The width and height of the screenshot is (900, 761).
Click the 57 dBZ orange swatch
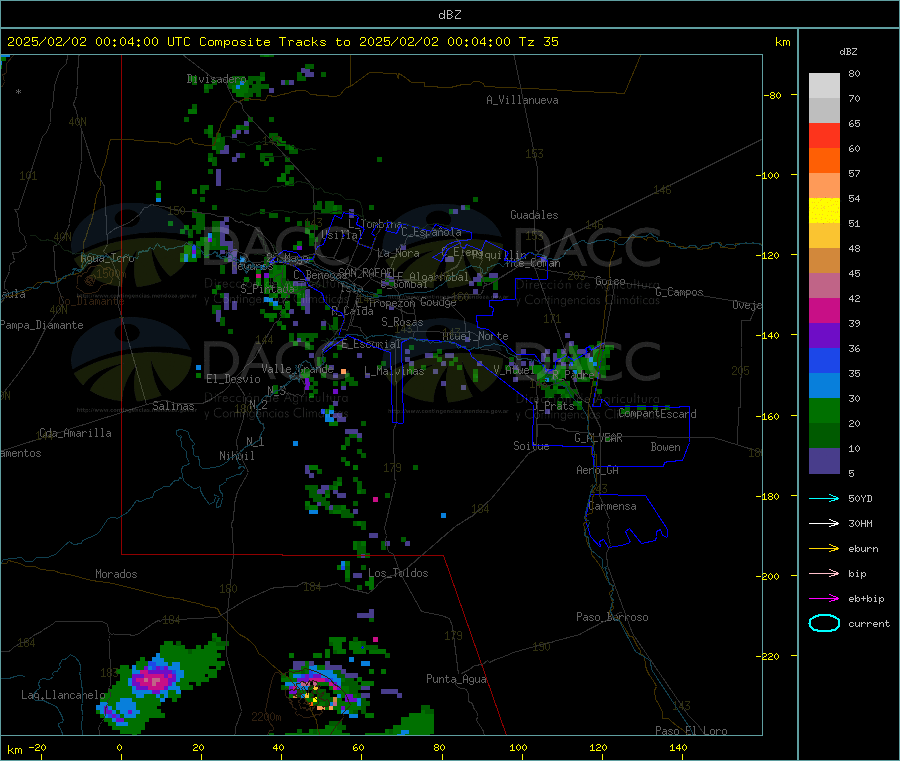click(x=824, y=185)
